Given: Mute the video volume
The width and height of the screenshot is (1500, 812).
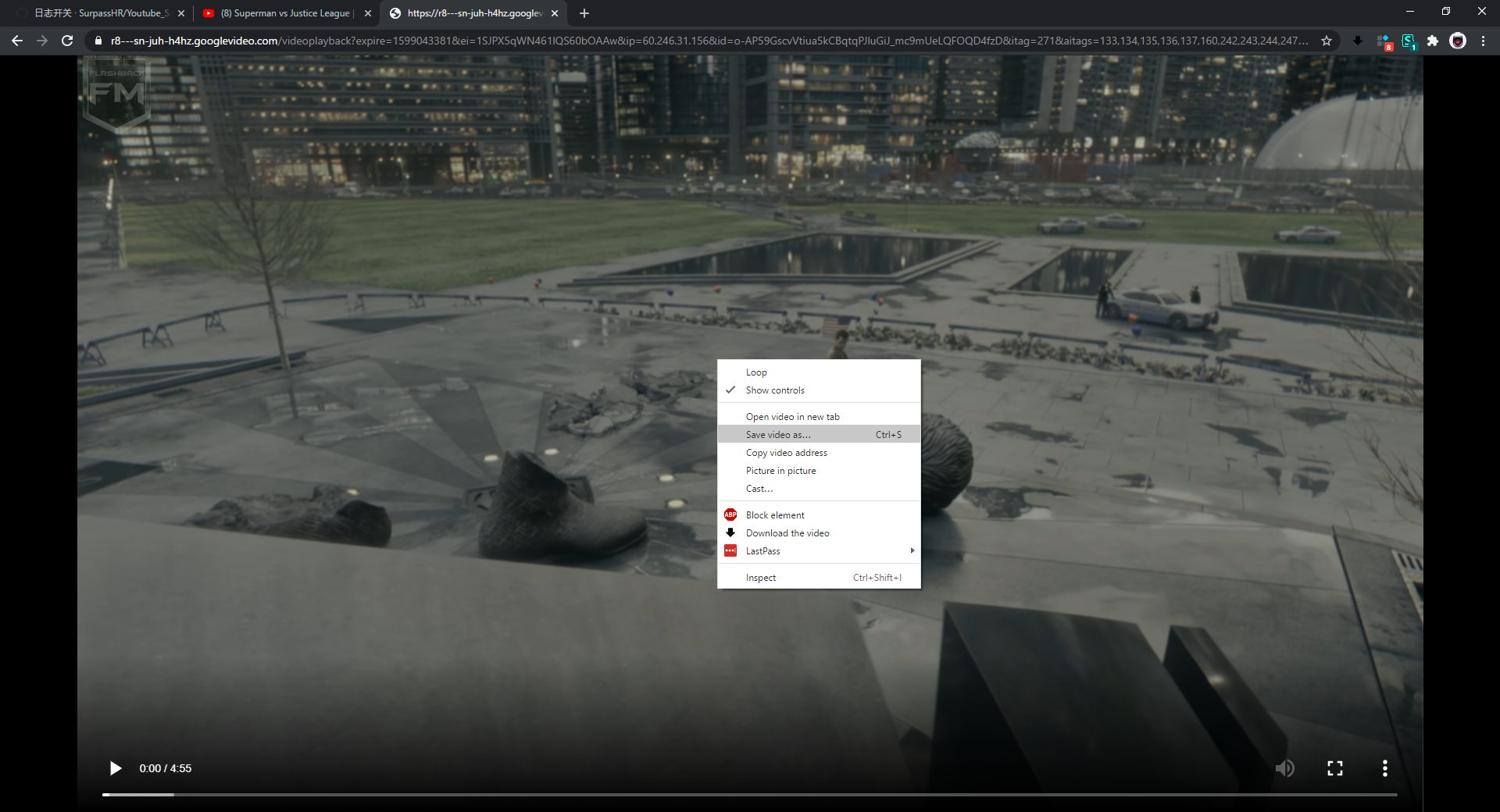Looking at the screenshot, I should [x=1285, y=768].
